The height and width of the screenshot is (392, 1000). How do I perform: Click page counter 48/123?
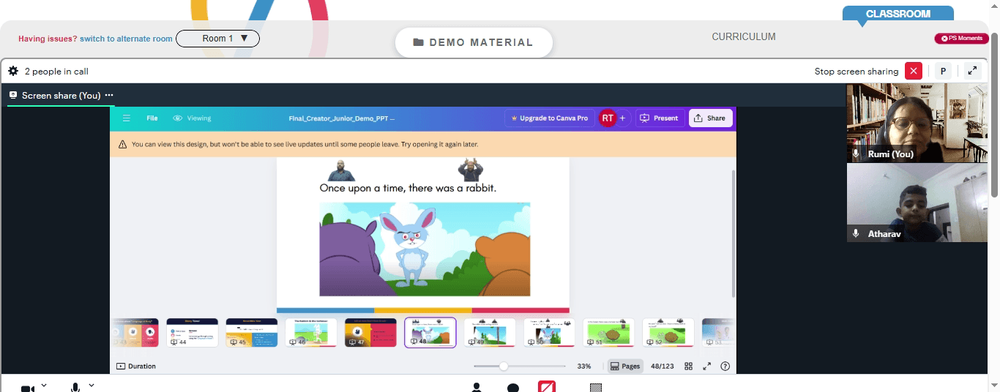coord(661,367)
